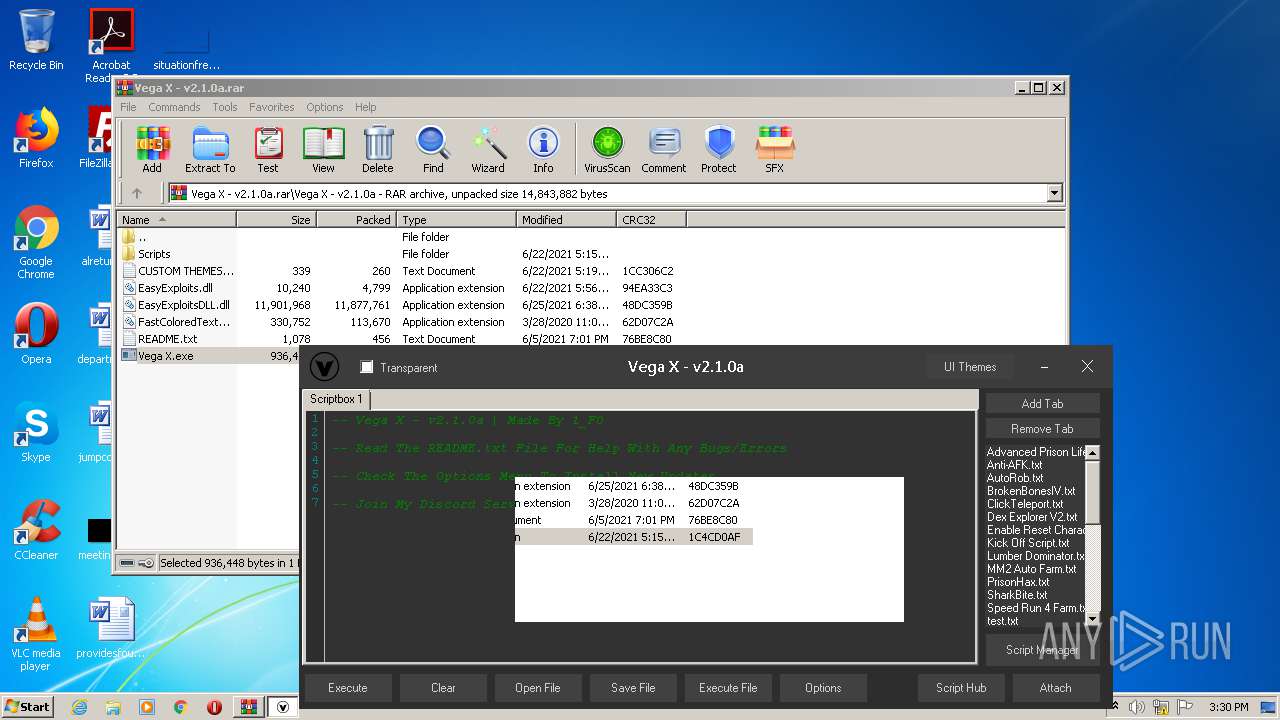Launch the Wizard wand icon

coord(488,150)
